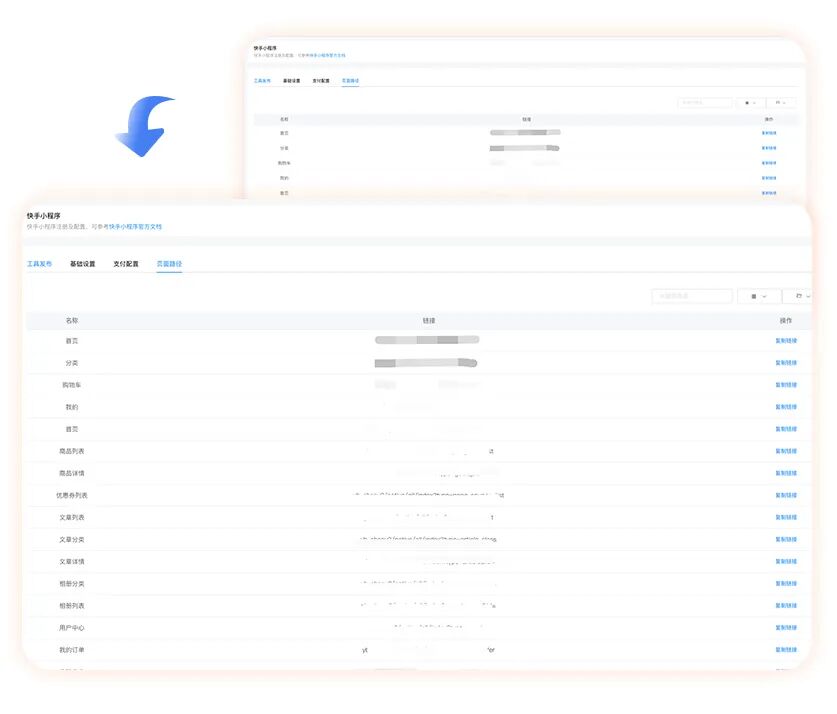The width and height of the screenshot is (837, 714).
Task: Select the 文章分类 name cell
Action: pyautogui.click(x=72, y=540)
